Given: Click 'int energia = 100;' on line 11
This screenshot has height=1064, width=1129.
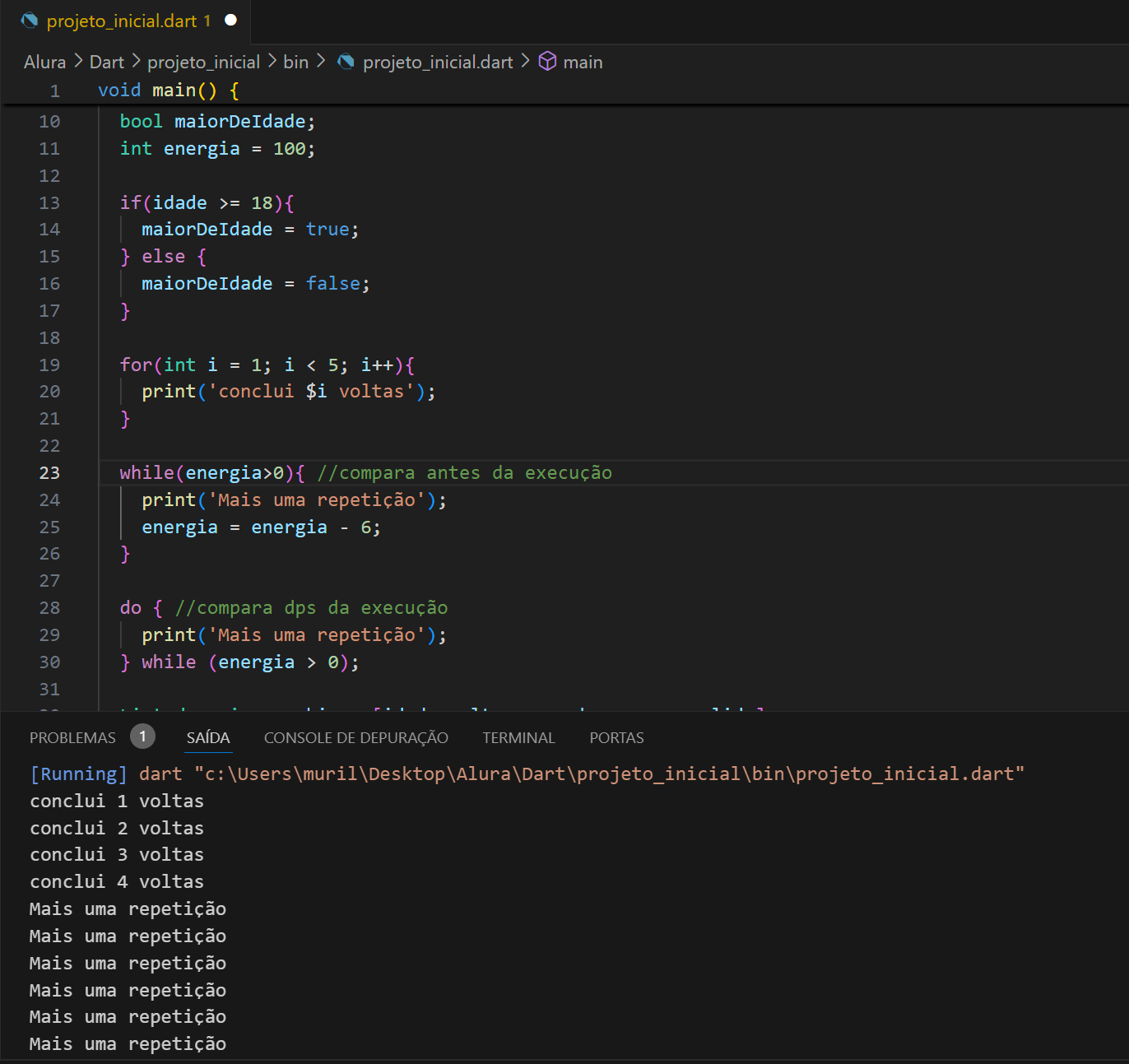Looking at the screenshot, I should coord(217,149).
